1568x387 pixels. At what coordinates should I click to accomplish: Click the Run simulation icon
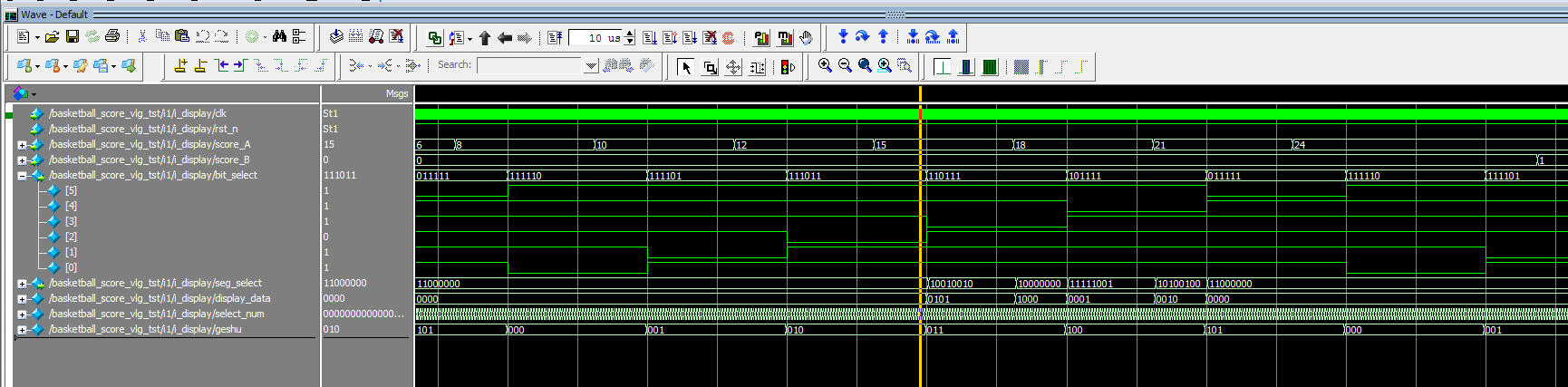coord(650,38)
